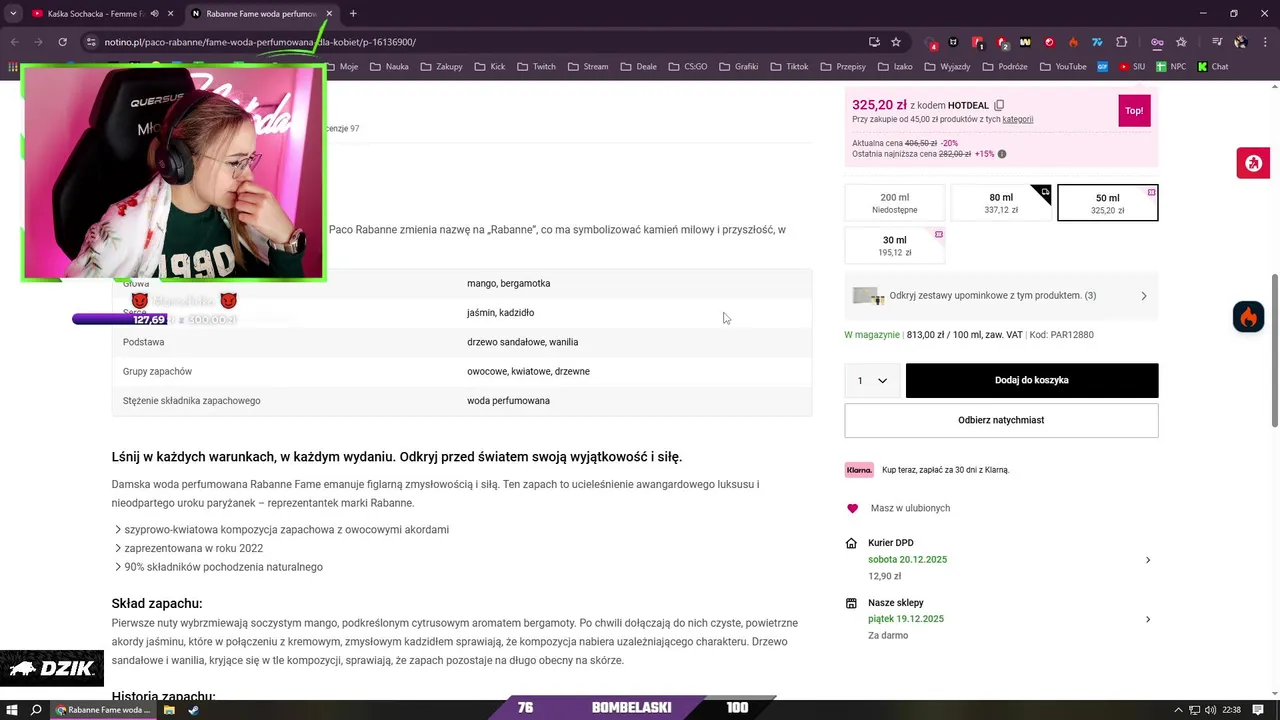Viewport: 1280px width, 720px height.
Task: Click the red accessibility widget icon
Action: click(1253, 163)
